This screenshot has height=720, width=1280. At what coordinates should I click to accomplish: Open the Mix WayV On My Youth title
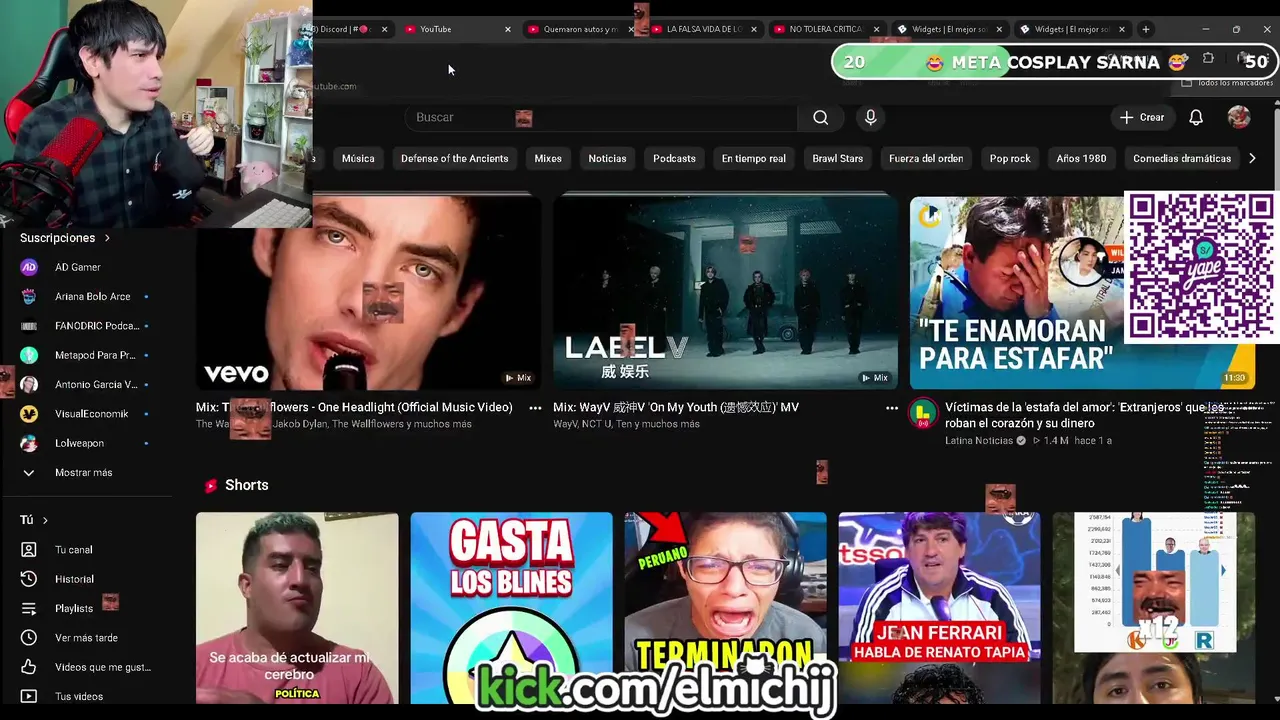pos(676,407)
